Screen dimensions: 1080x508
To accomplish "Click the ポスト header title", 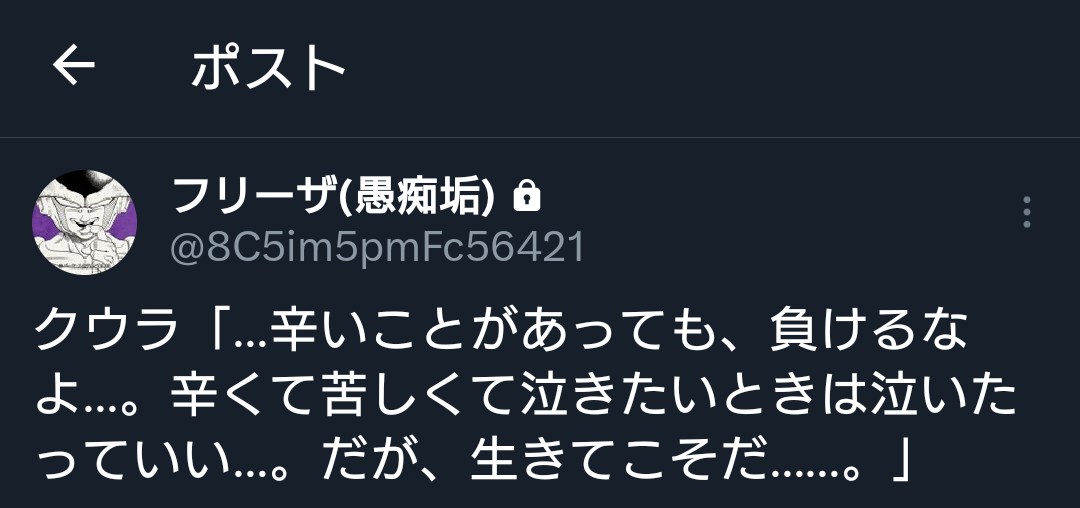I will coord(268,67).
